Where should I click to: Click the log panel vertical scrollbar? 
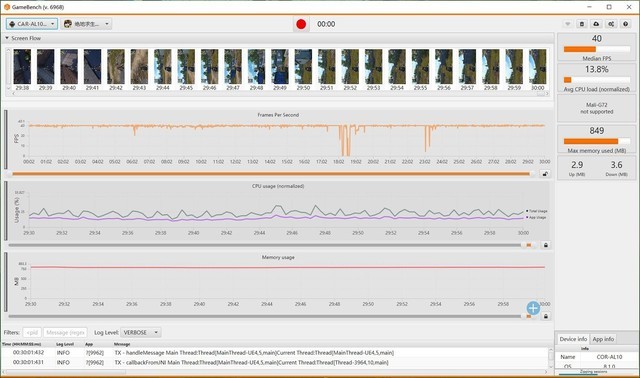pyautogui.click(x=551, y=357)
